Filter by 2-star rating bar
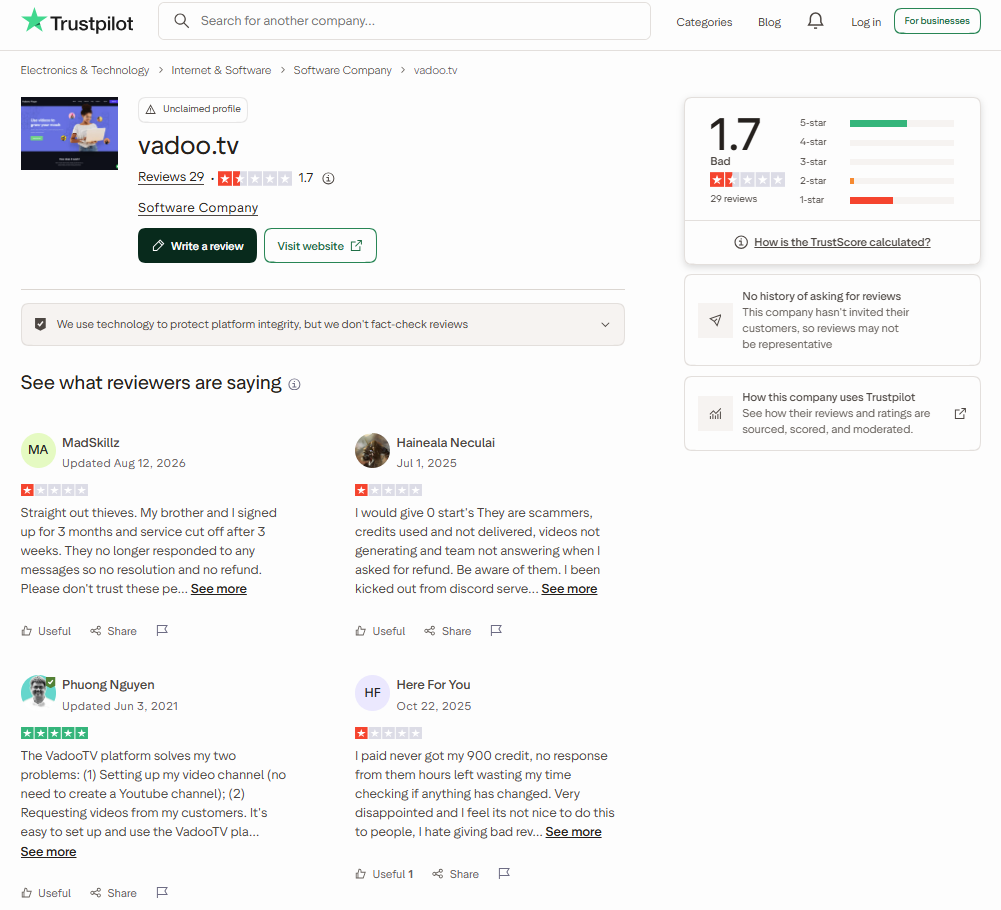The image size is (1001, 910). [x=901, y=181]
